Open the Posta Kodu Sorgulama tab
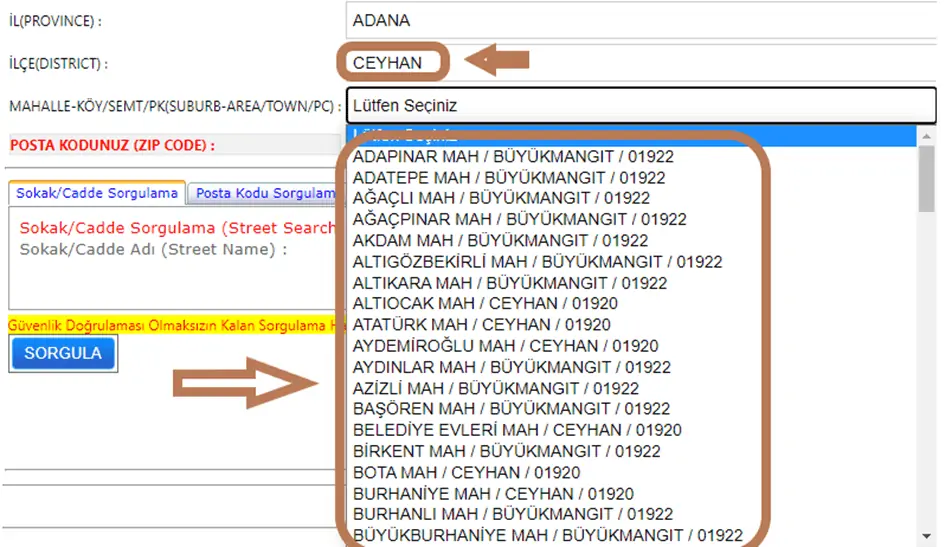The width and height of the screenshot is (945, 547). [265, 193]
